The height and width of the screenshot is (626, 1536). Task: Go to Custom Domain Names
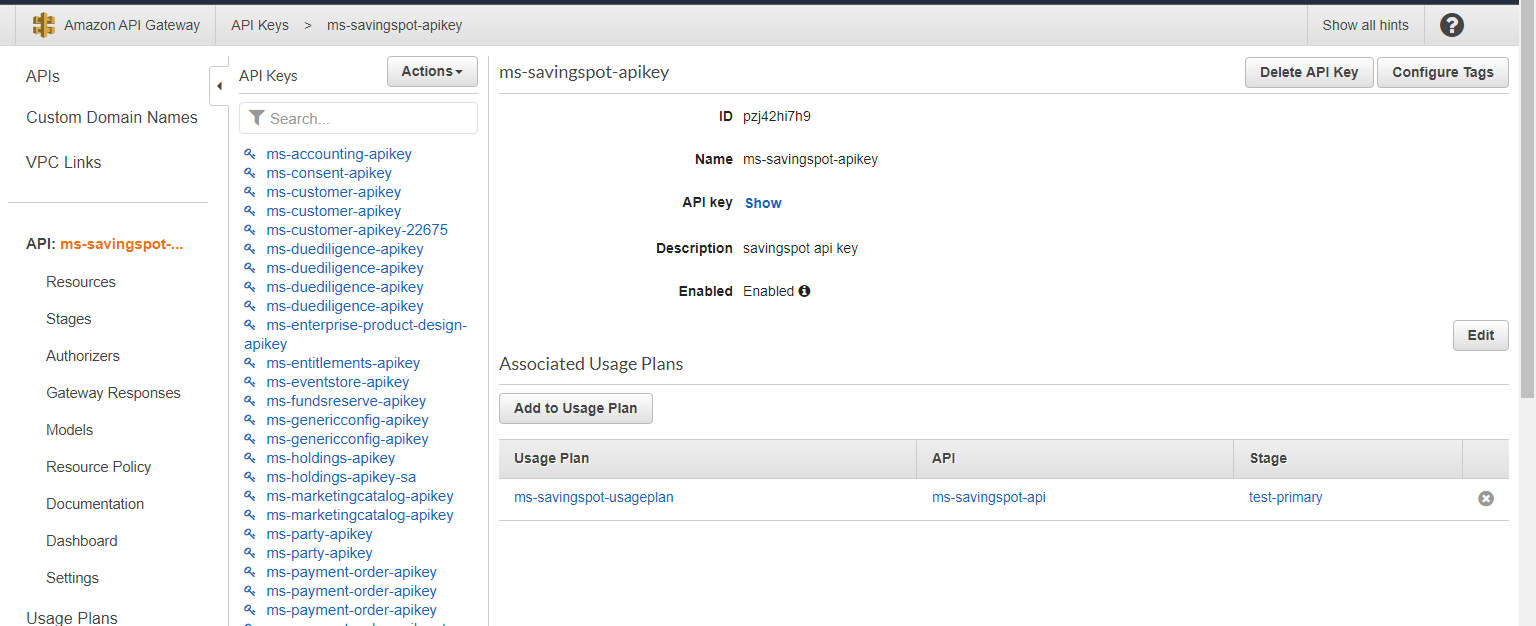point(112,117)
